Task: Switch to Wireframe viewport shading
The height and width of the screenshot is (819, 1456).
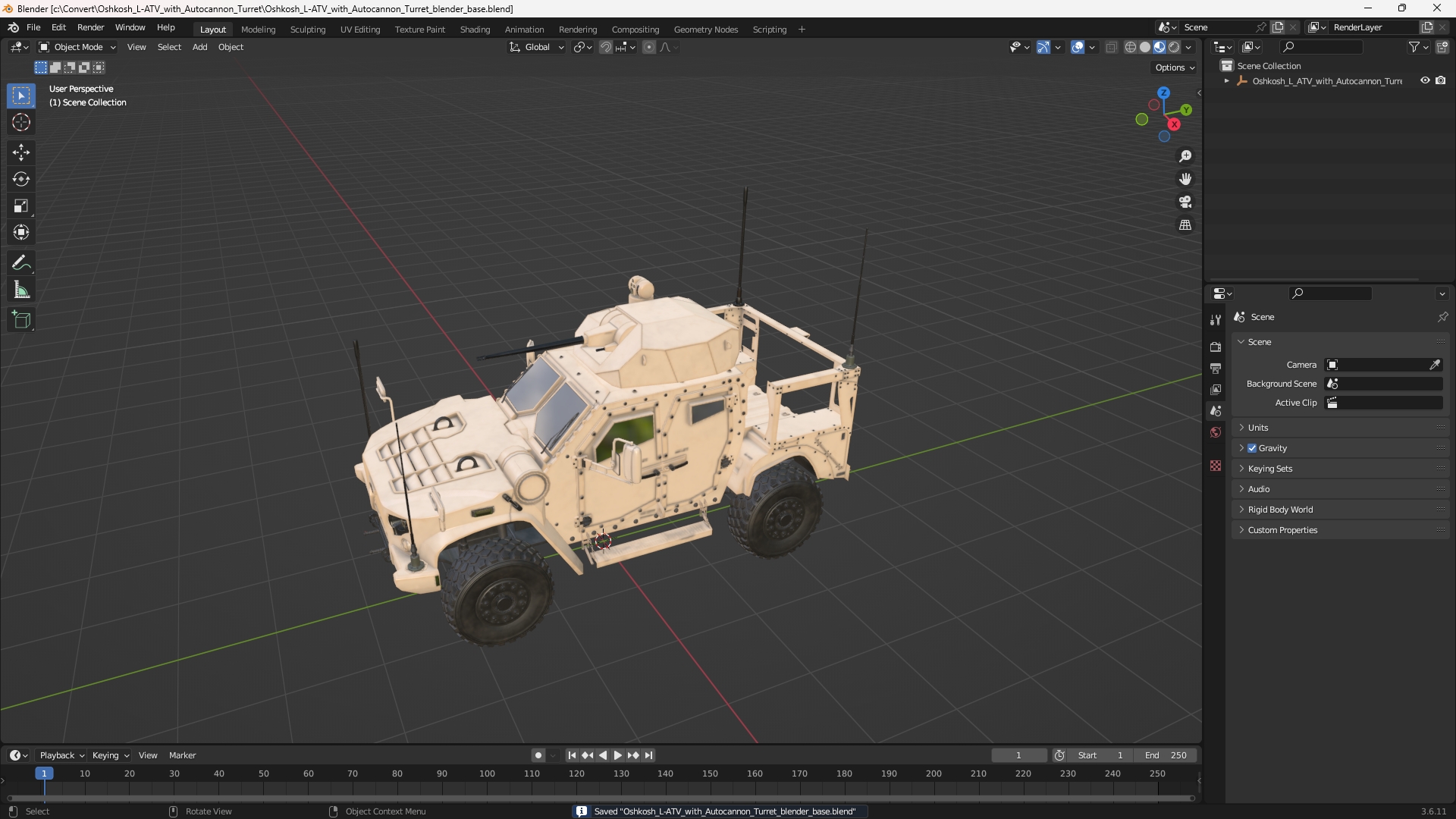Action: 1131,47
